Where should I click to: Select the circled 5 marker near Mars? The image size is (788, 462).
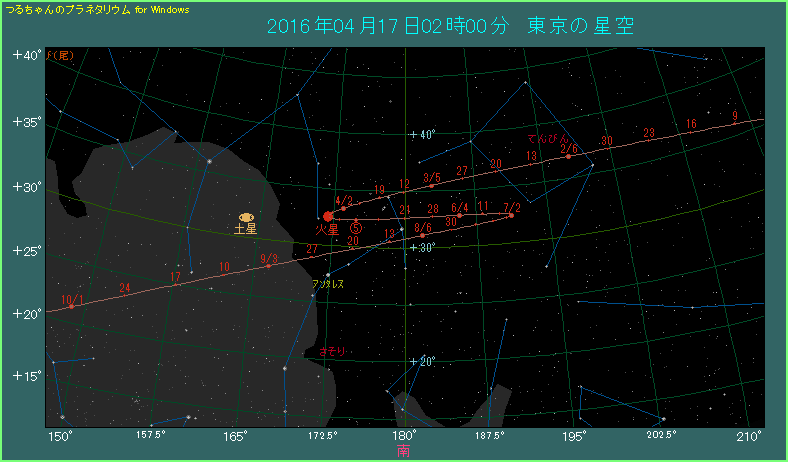click(355, 228)
